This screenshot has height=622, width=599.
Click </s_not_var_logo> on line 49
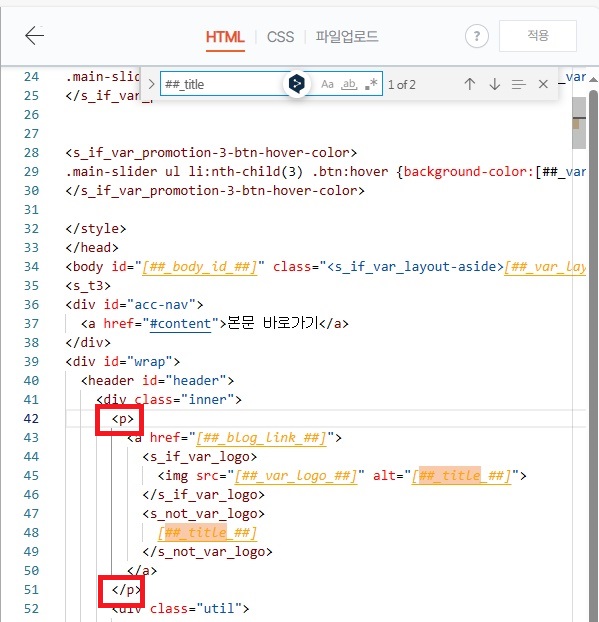click(x=207, y=552)
